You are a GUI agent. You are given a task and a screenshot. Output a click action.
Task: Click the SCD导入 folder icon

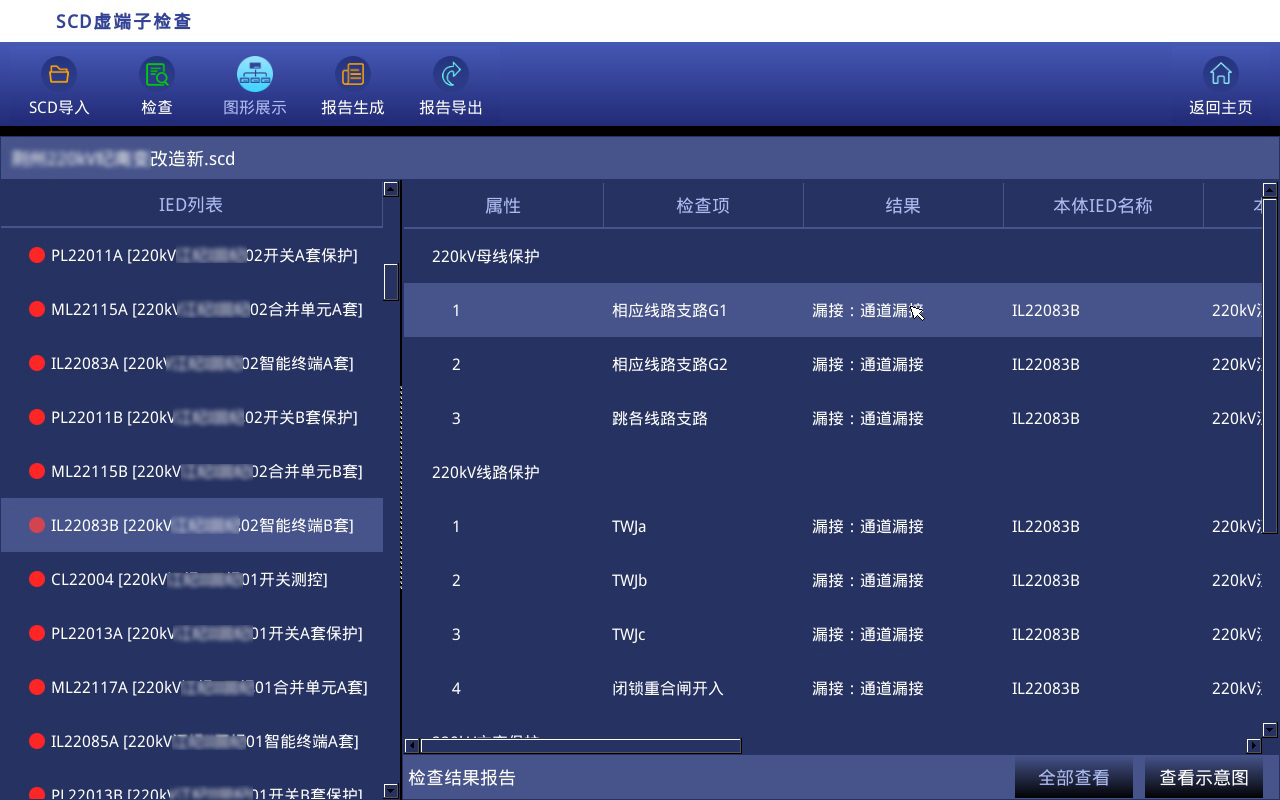point(59,74)
